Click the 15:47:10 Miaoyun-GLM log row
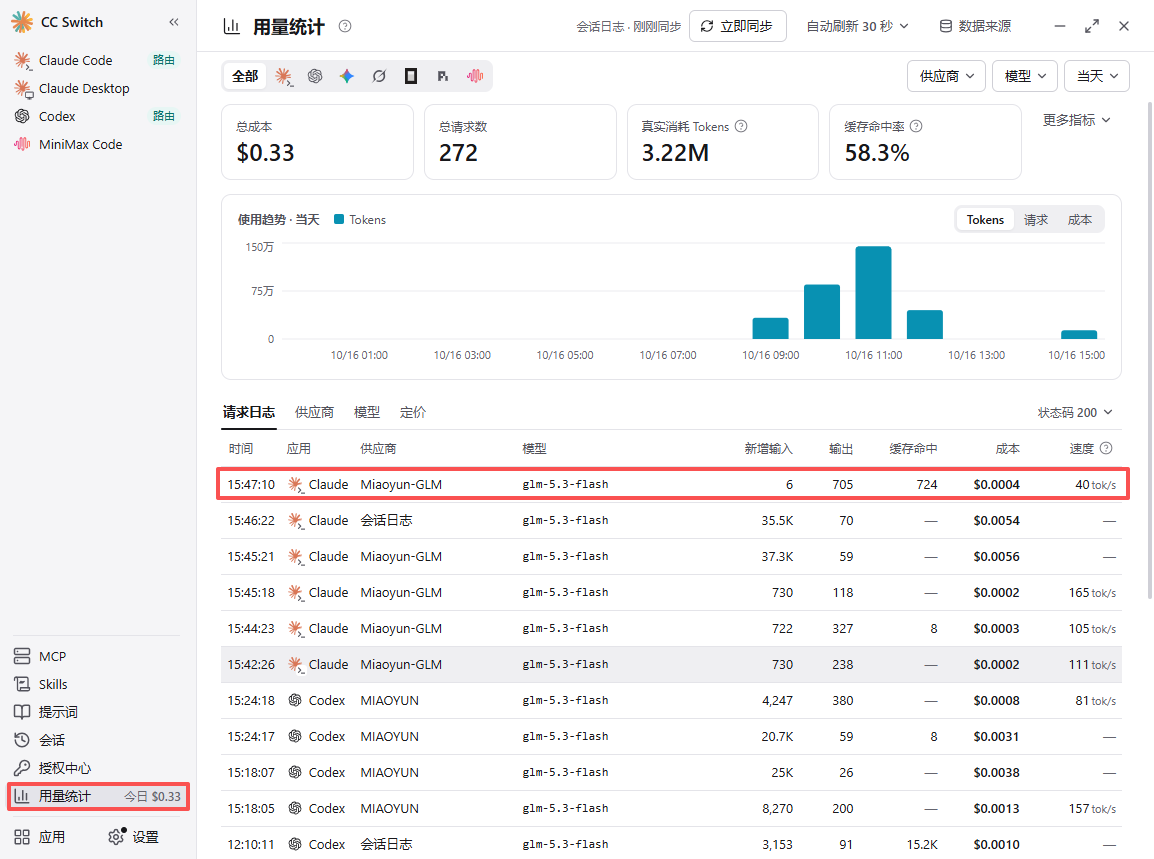The height and width of the screenshot is (859, 1154). pyautogui.click(x=672, y=484)
